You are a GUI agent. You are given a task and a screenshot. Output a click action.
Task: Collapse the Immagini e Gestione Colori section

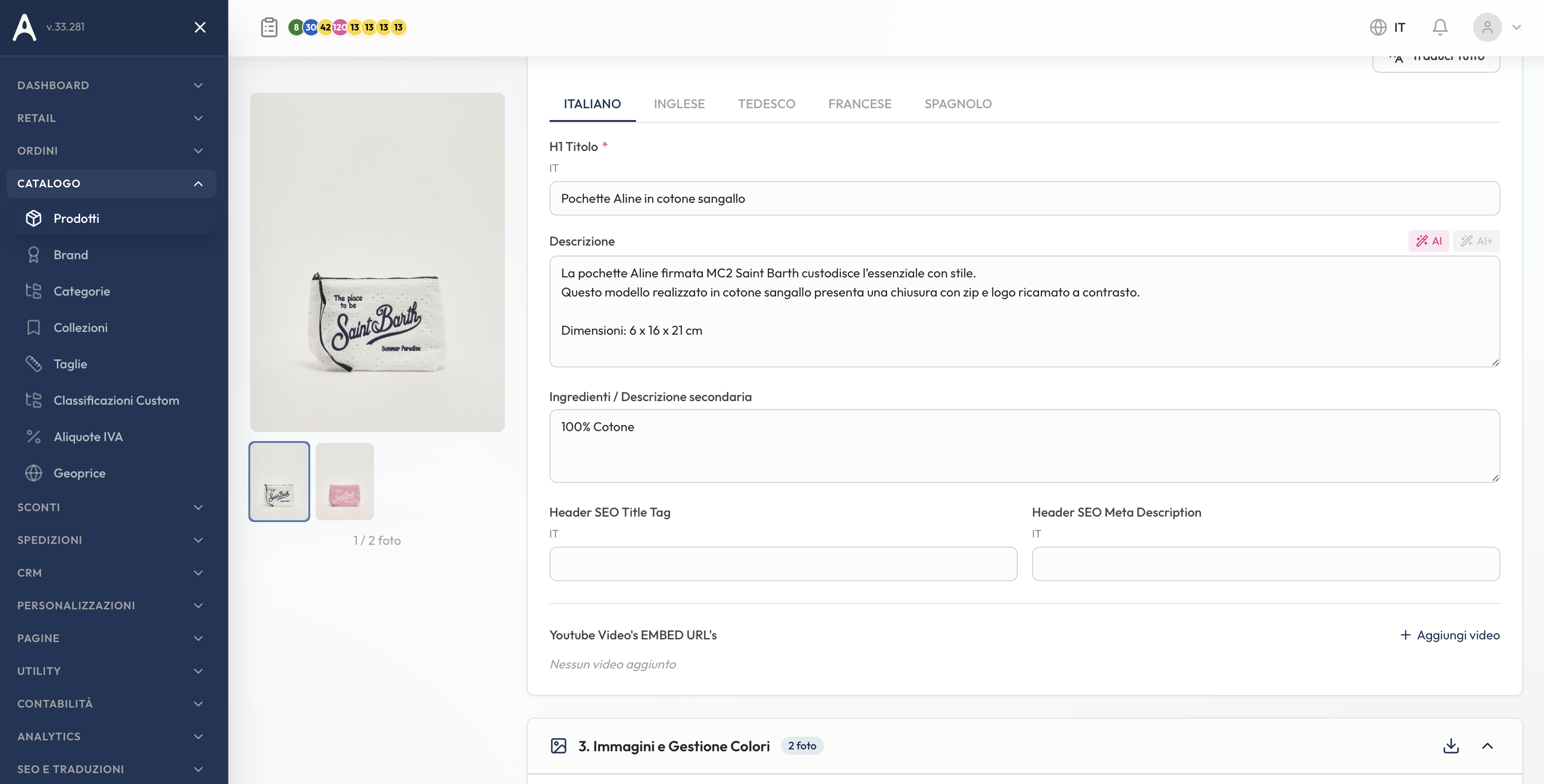coord(1487,746)
